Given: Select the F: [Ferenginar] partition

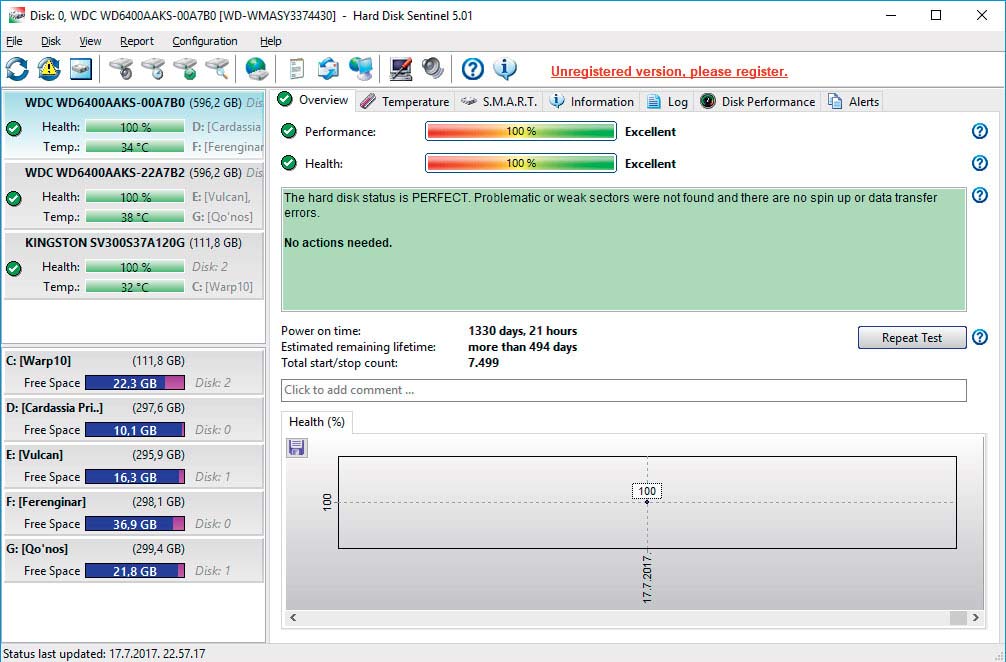Looking at the screenshot, I should [x=133, y=513].
